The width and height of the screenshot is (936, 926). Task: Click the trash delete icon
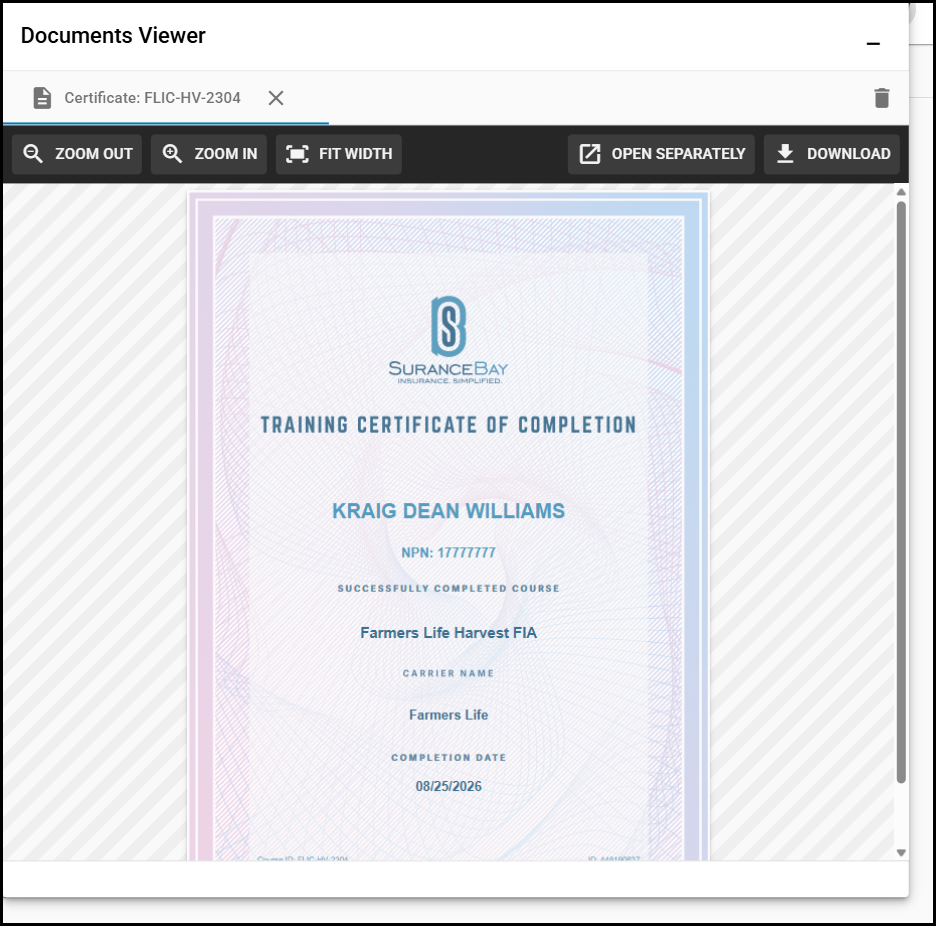[882, 98]
